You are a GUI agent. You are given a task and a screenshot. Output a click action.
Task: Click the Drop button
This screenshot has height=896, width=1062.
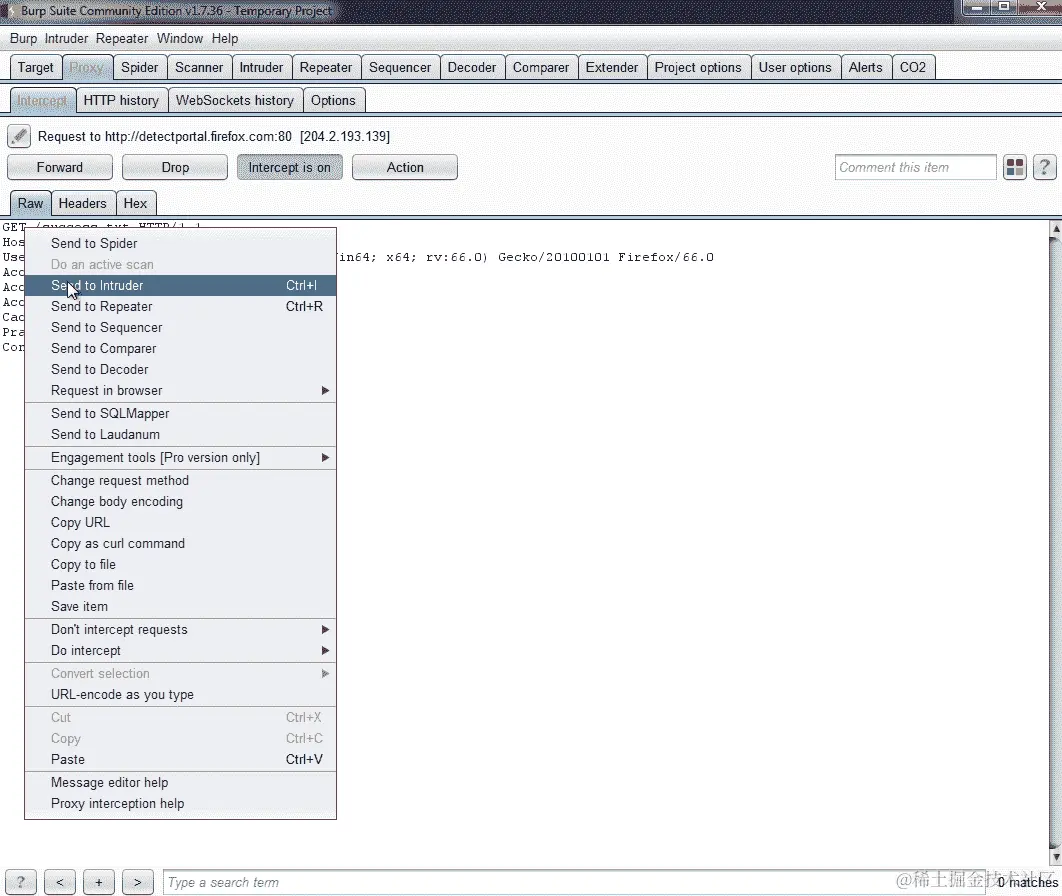click(x=175, y=167)
